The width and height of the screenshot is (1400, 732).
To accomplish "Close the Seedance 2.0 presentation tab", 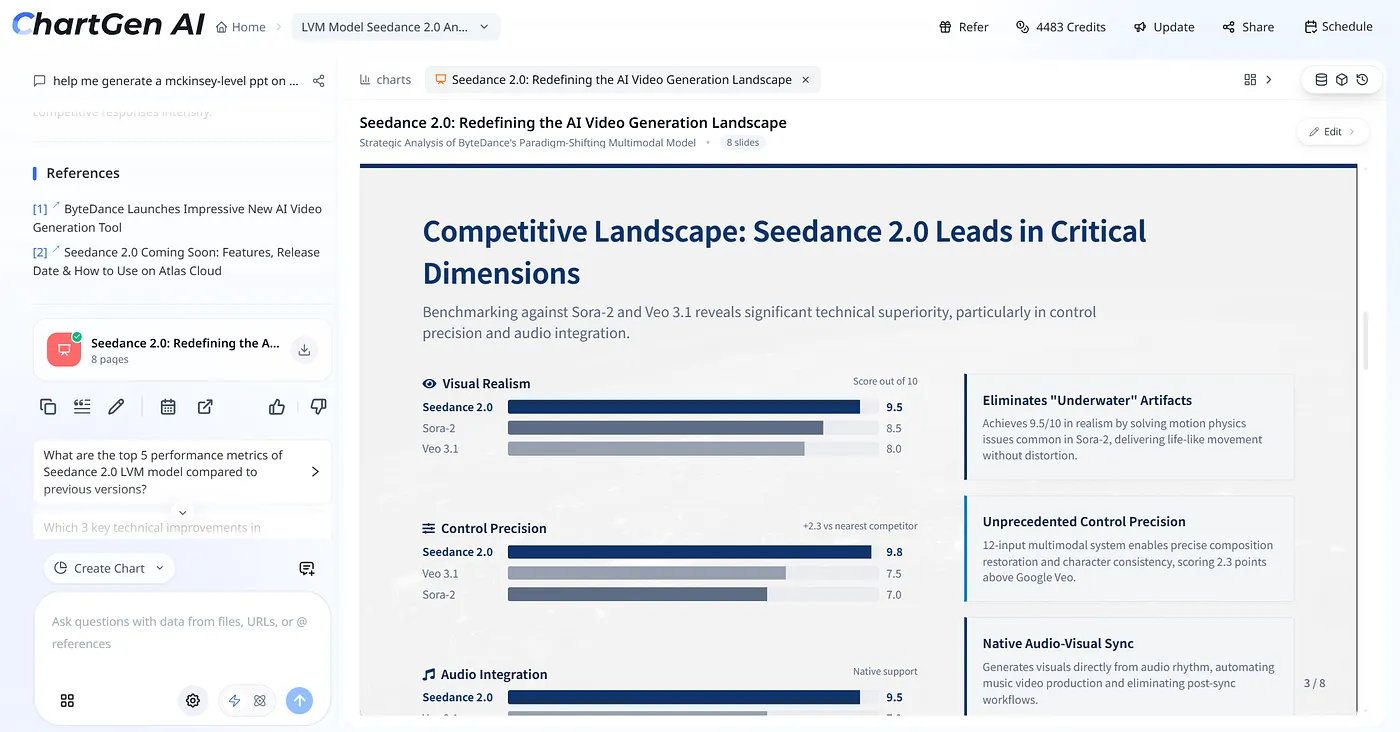I will coord(806,80).
